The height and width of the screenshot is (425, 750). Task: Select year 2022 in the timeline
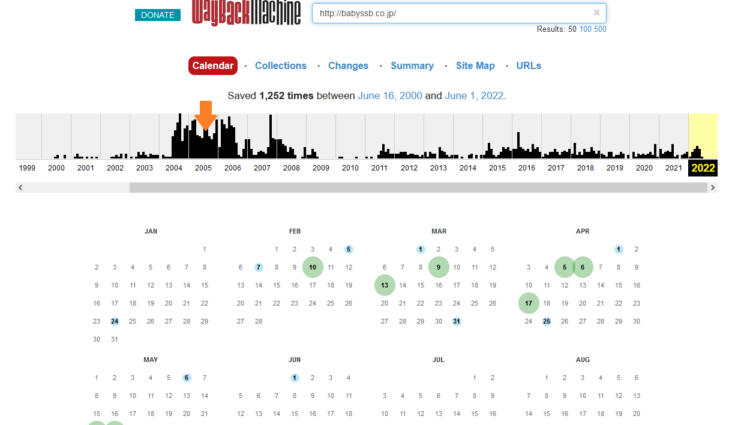coord(703,168)
